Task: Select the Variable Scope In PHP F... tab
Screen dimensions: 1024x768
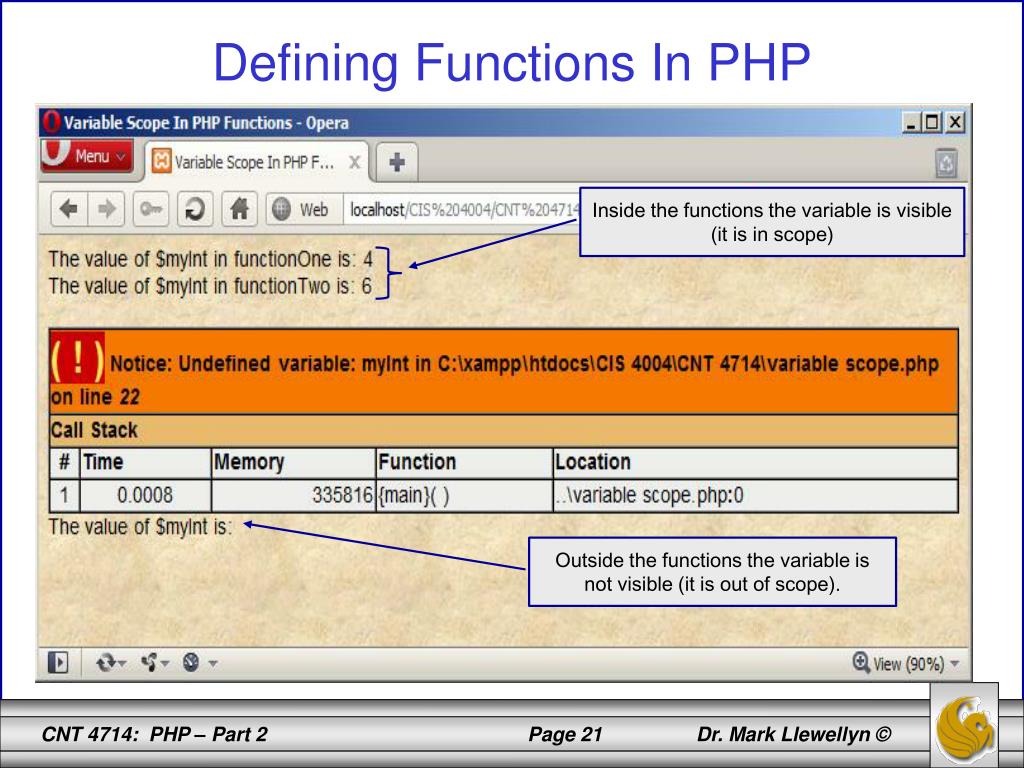Action: pyautogui.click(x=256, y=162)
